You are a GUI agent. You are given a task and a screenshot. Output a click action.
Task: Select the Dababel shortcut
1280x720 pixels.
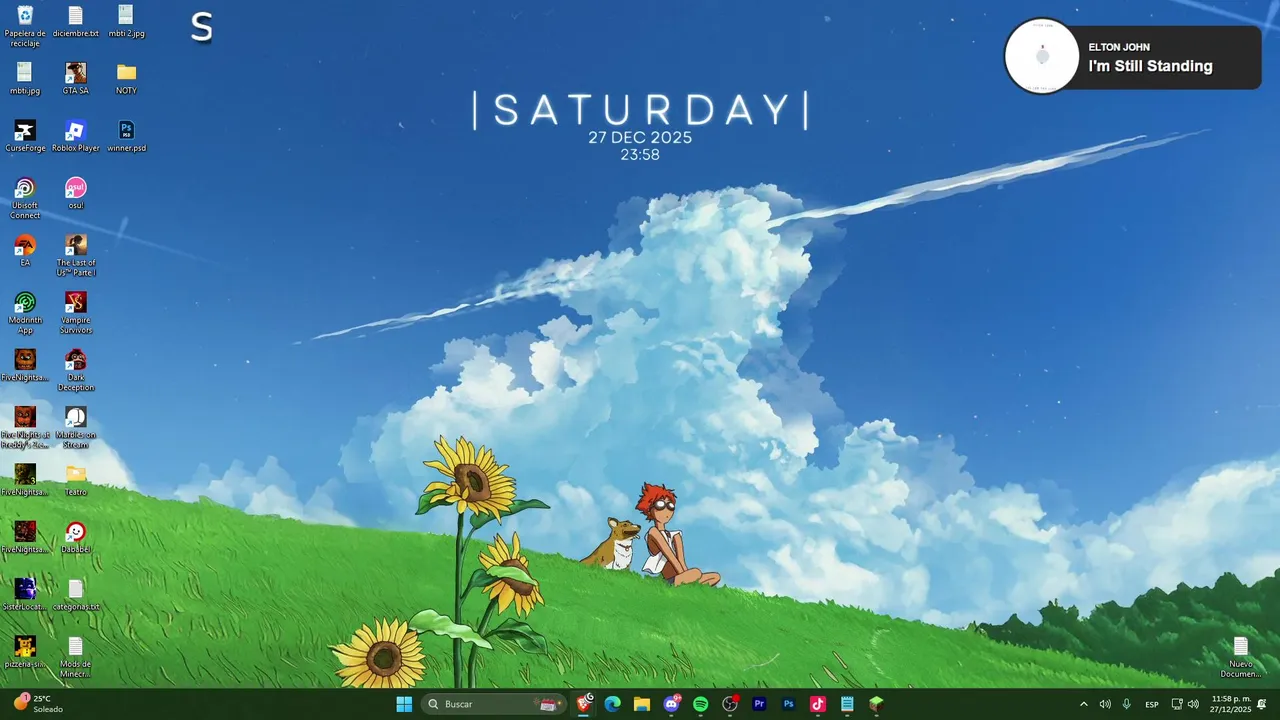(x=76, y=538)
